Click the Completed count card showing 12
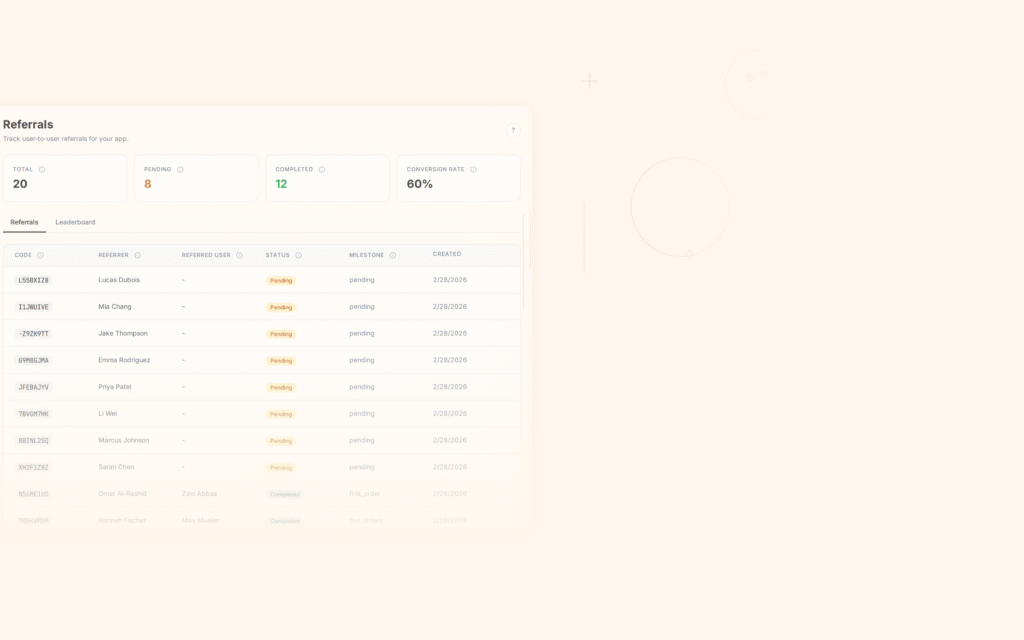The width and height of the screenshot is (1024, 640). pyautogui.click(x=327, y=178)
